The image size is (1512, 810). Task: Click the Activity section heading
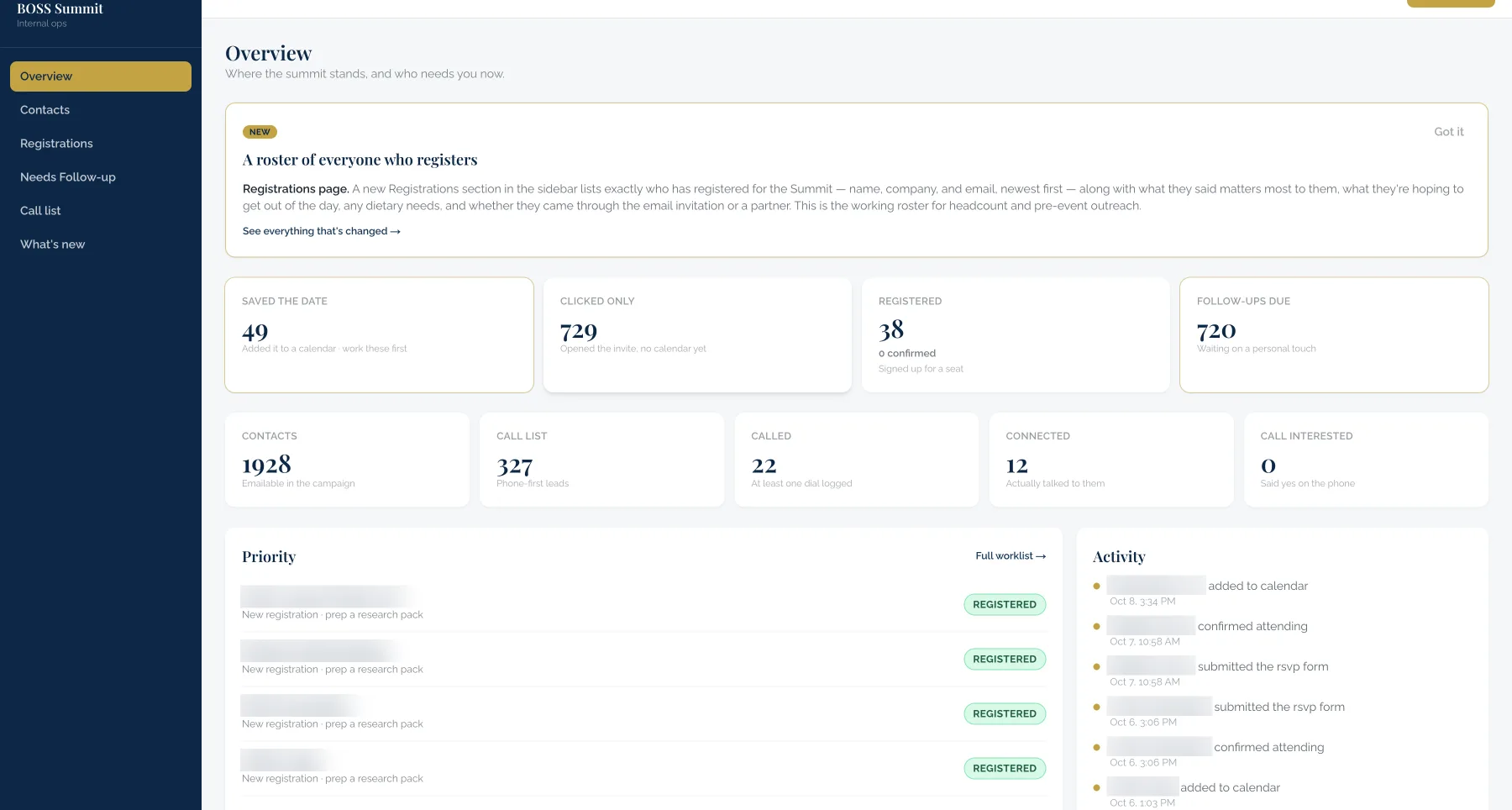click(1119, 557)
